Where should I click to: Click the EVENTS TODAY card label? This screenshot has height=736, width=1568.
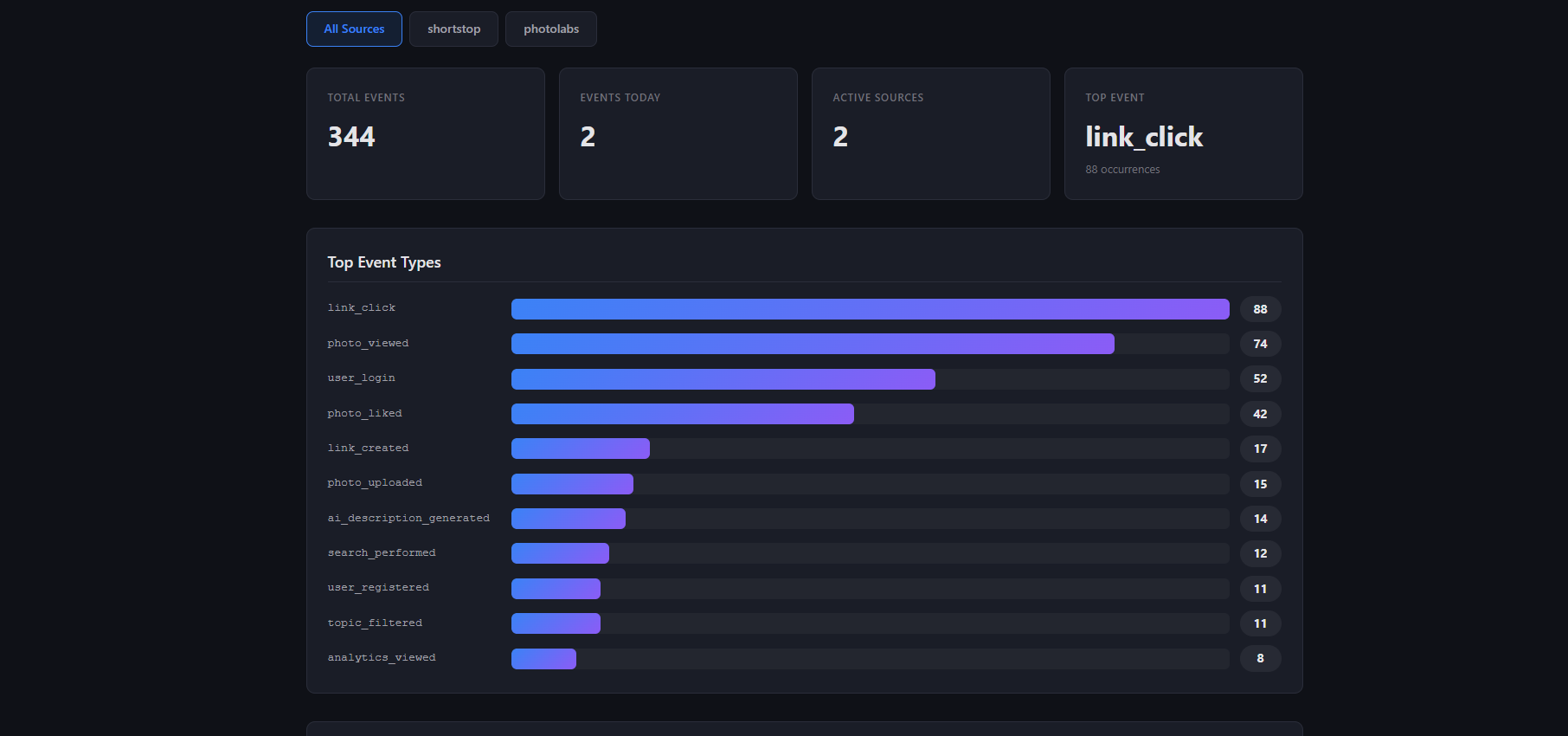(620, 98)
